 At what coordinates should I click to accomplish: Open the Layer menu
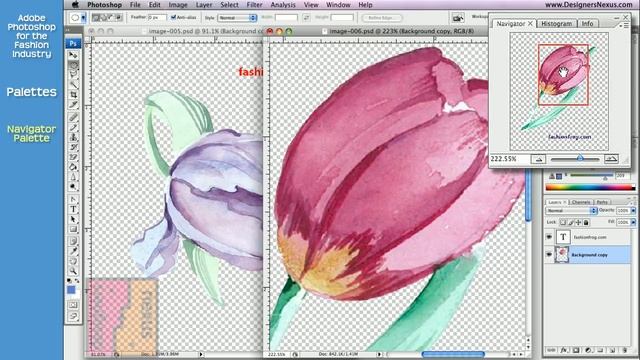[204, 5]
